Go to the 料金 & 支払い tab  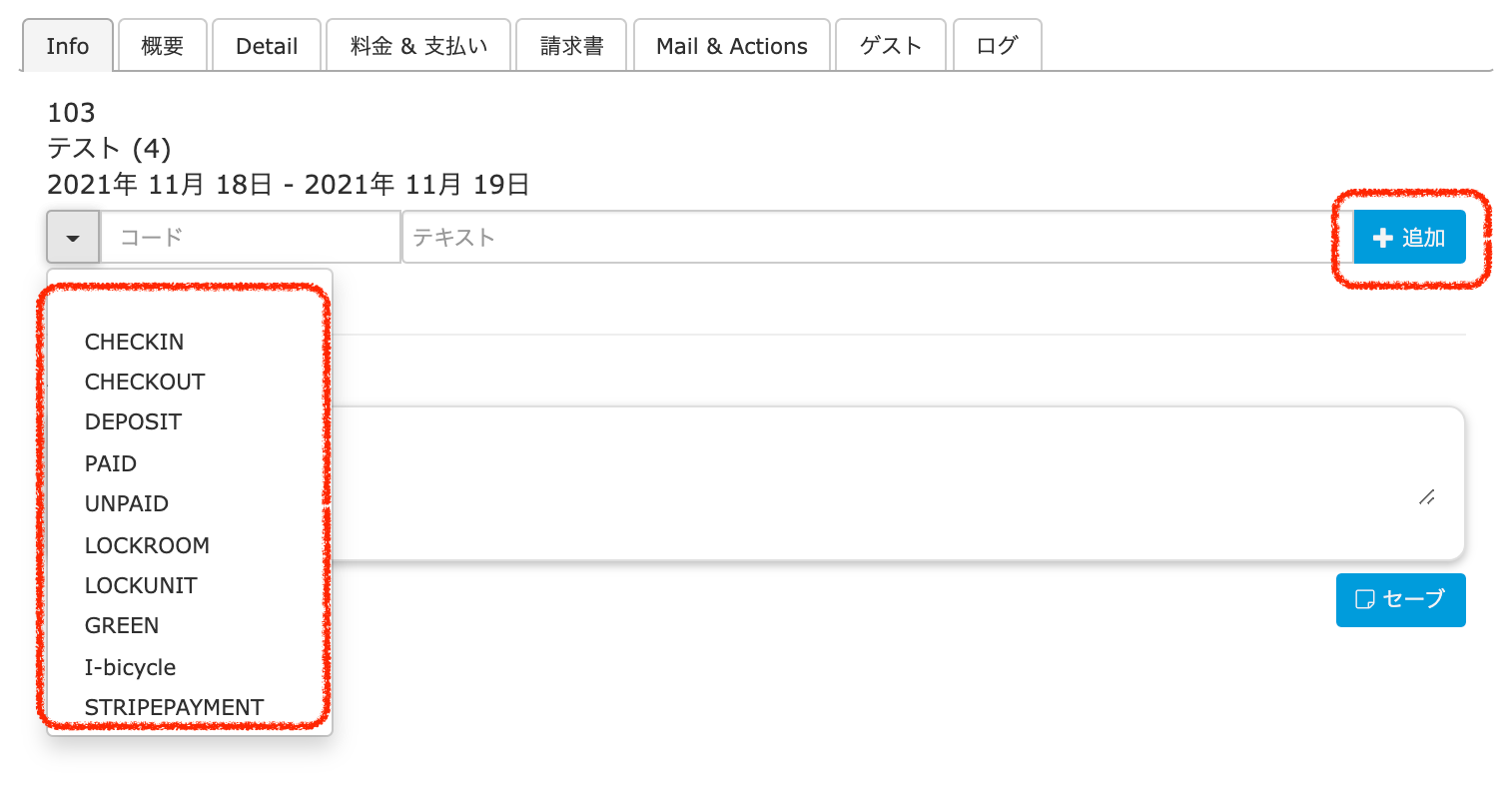(x=418, y=46)
